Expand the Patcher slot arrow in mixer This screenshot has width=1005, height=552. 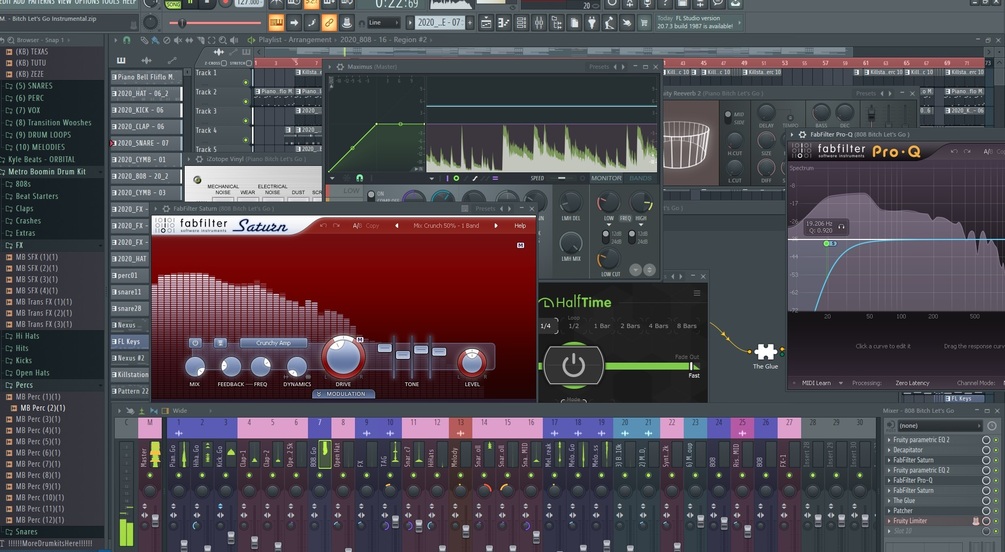pos(889,511)
